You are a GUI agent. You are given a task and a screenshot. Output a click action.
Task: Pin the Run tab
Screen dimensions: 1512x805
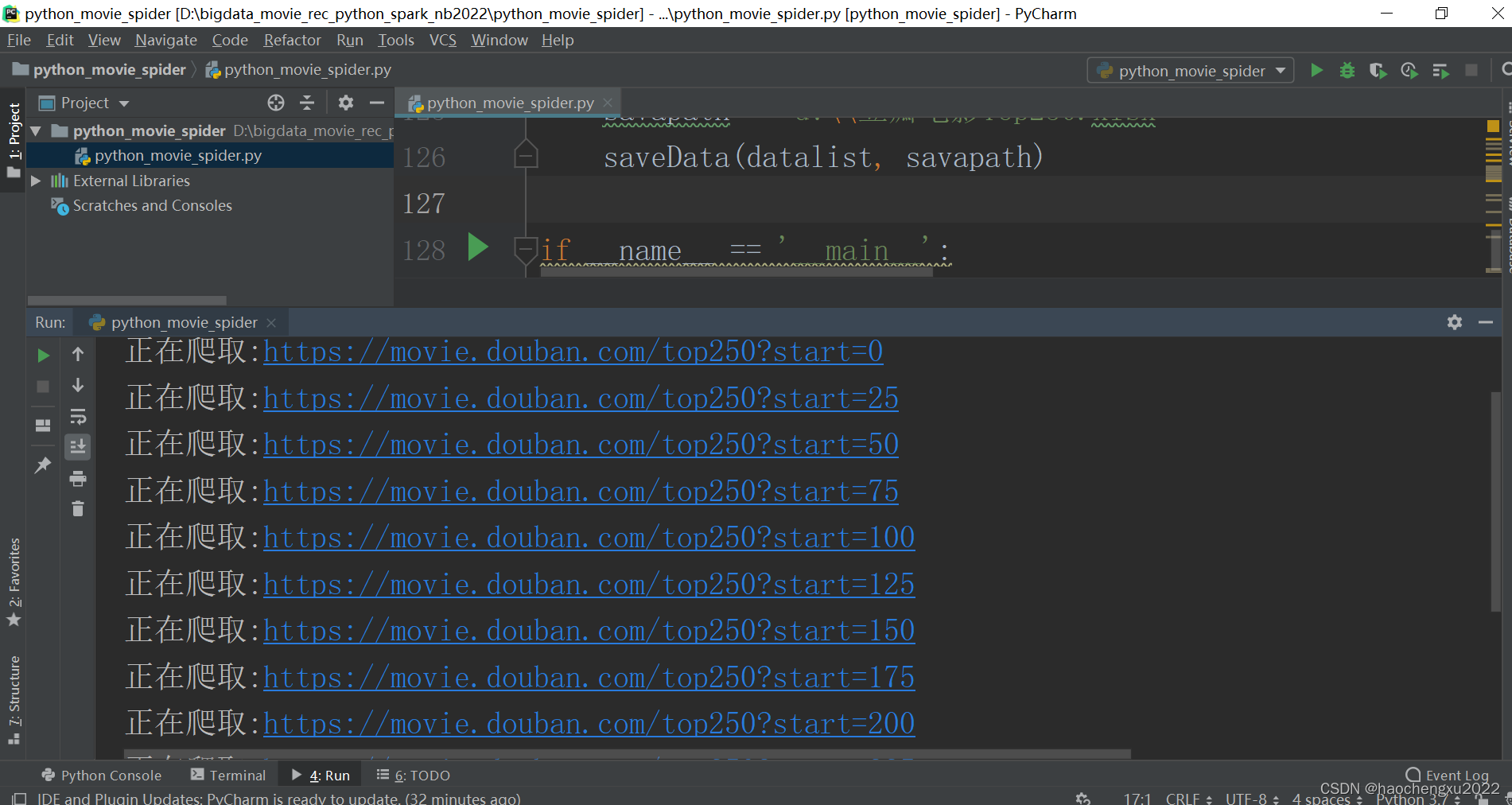(x=43, y=465)
